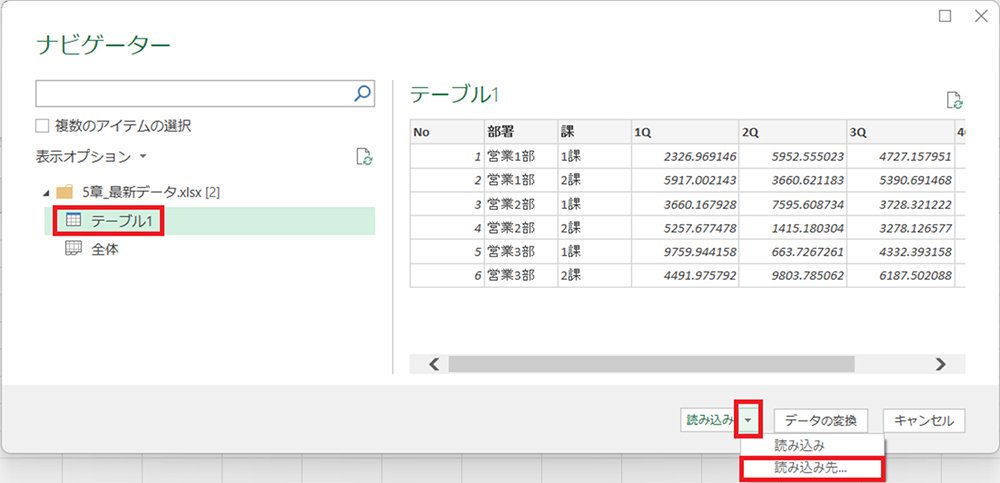Click the folder icon for 5章_最新データ.xlsx
Screen dimensions: 1000x483
[x=64, y=192]
